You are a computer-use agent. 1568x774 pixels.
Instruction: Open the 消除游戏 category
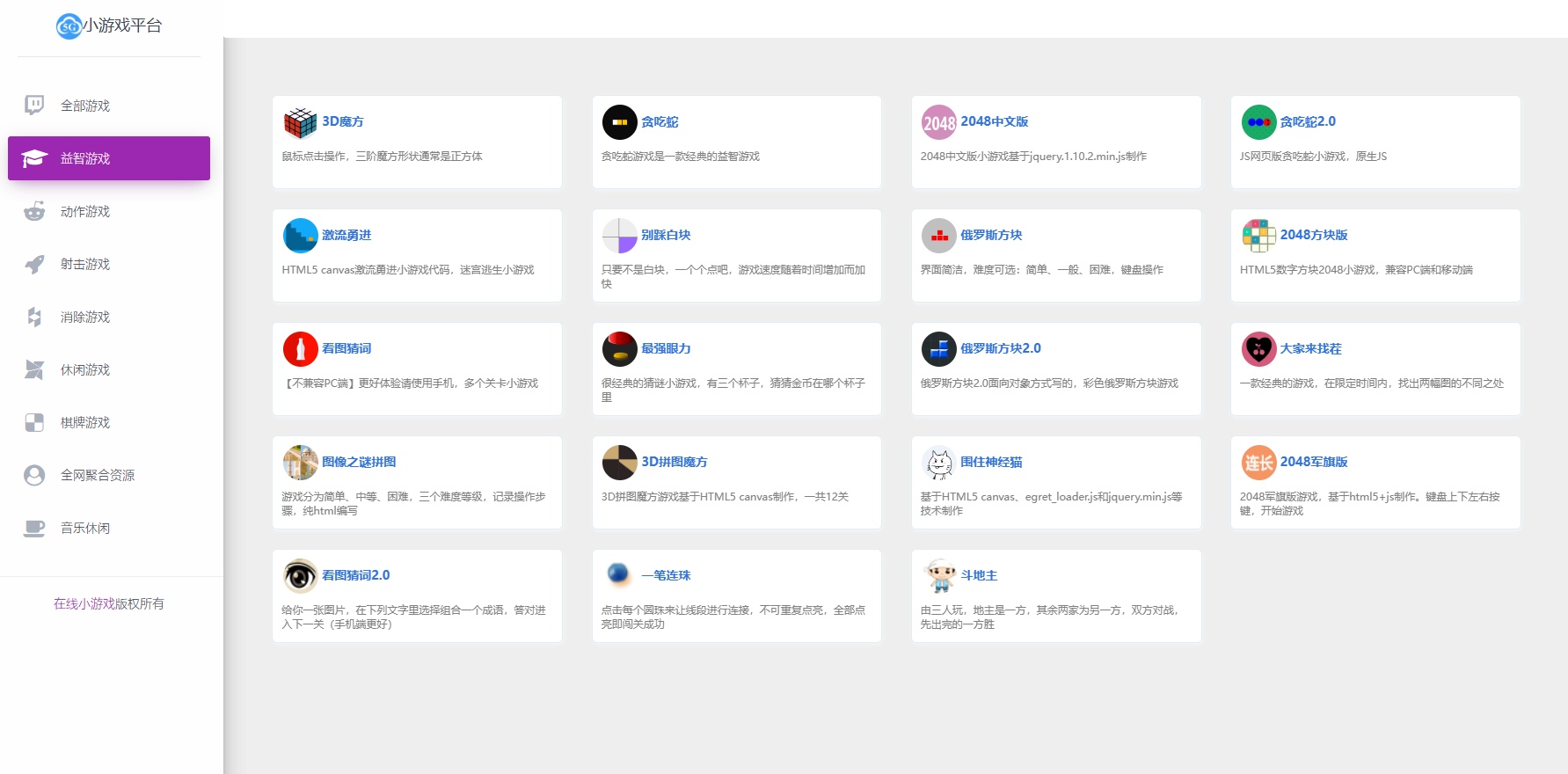(x=109, y=317)
